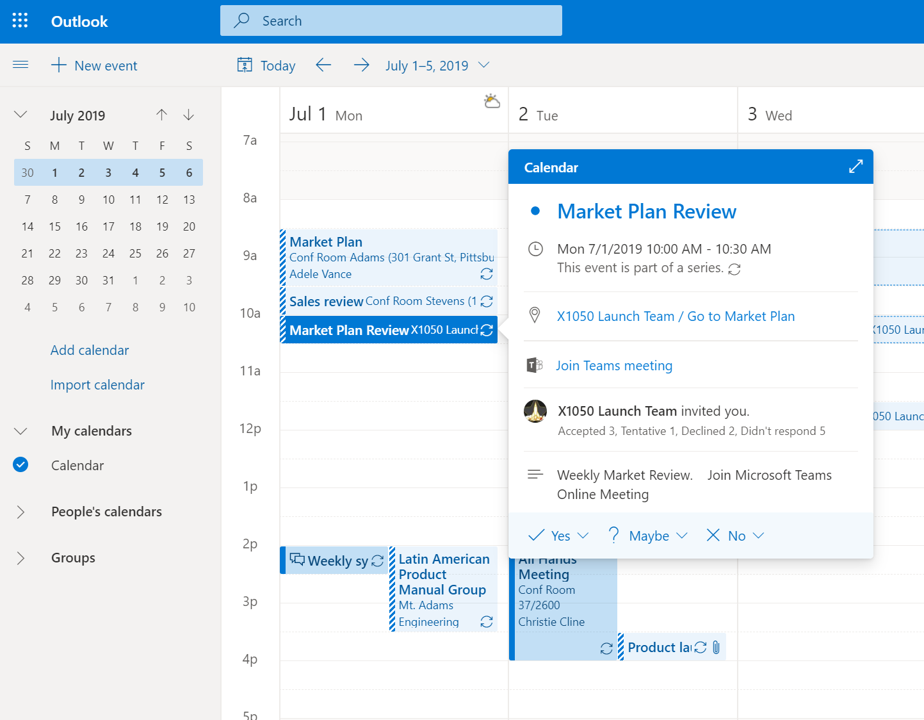Select July 31 in the mini calendar

click(108, 280)
